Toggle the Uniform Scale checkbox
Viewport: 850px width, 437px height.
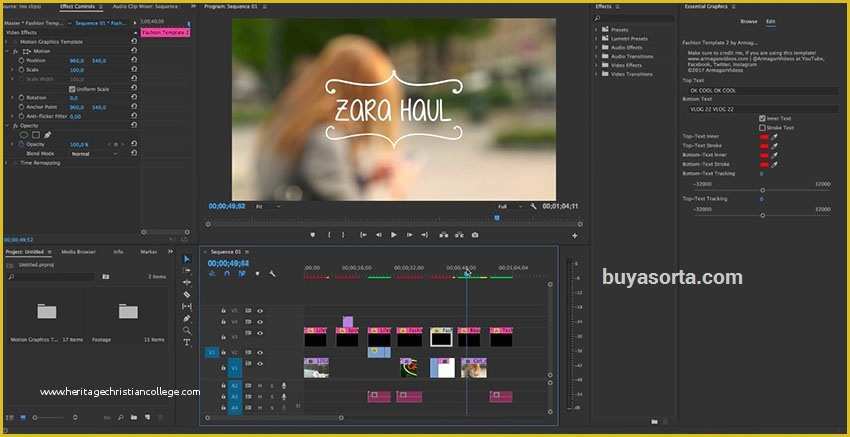(72, 89)
